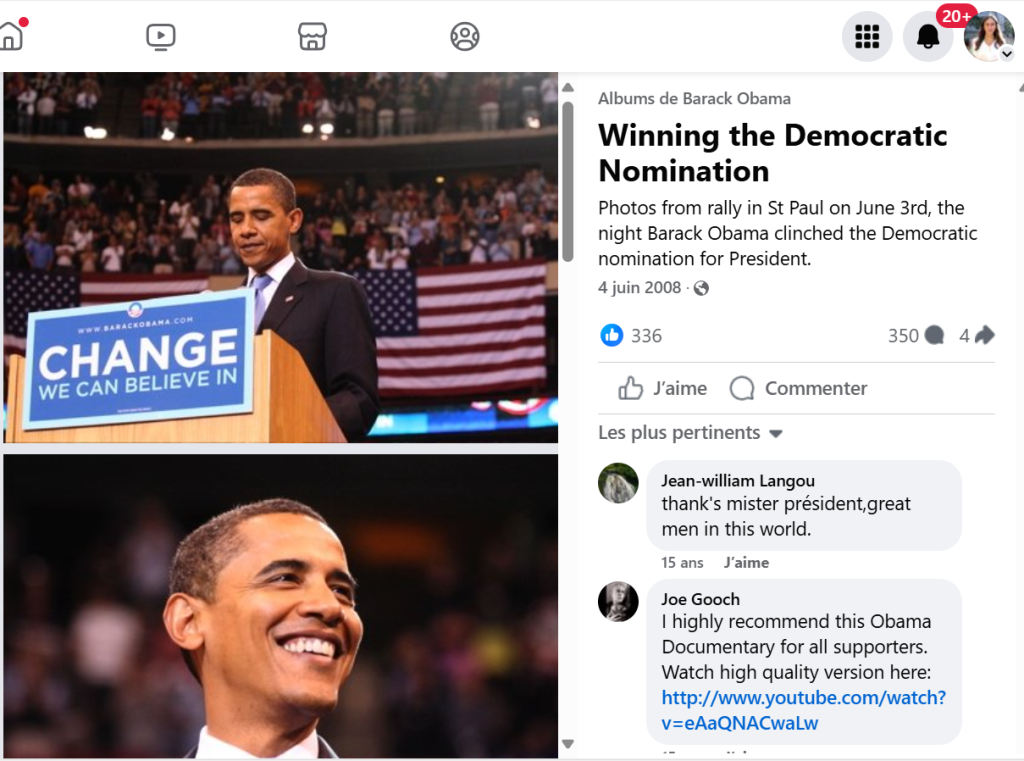
Task: Open Jean-william Langou's profile name
Action: [x=738, y=481]
